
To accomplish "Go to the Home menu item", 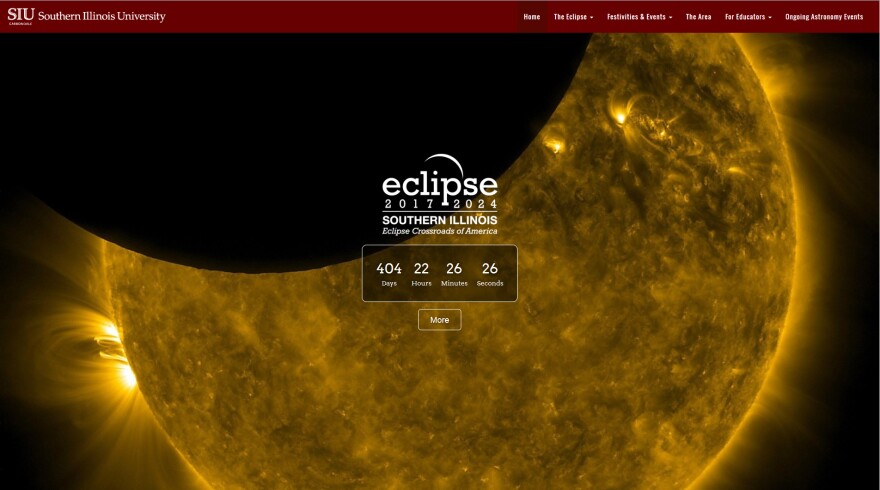I will tap(531, 17).
